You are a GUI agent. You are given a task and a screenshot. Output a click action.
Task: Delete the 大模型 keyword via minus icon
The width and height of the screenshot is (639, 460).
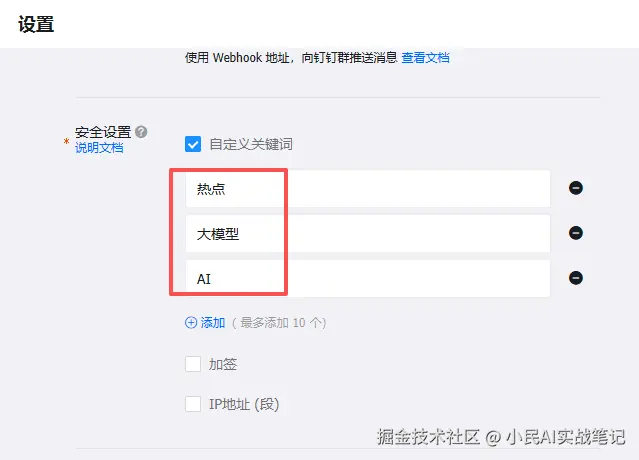[576, 233]
